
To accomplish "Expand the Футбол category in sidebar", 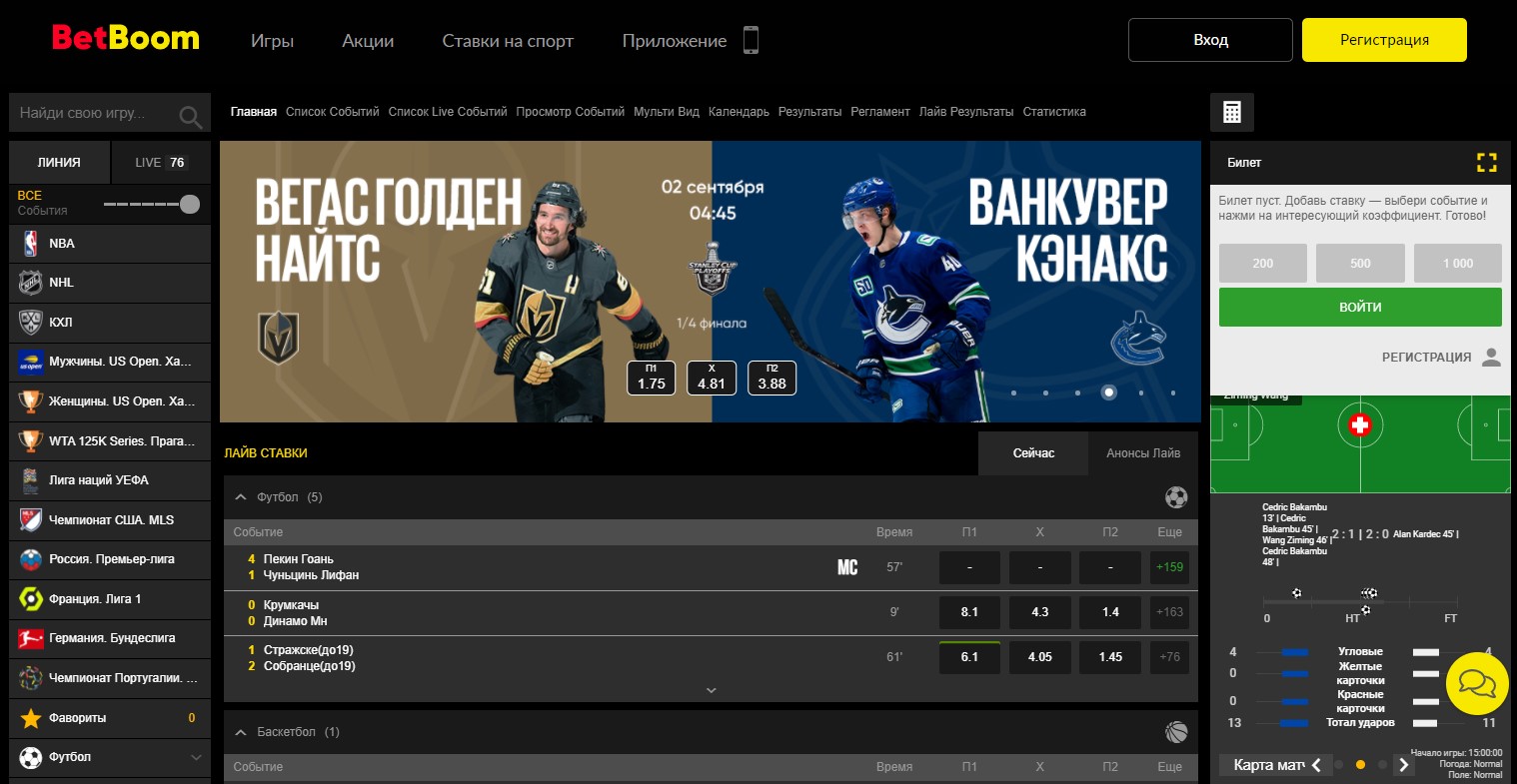I will pyautogui.click(x=196, y=758).
